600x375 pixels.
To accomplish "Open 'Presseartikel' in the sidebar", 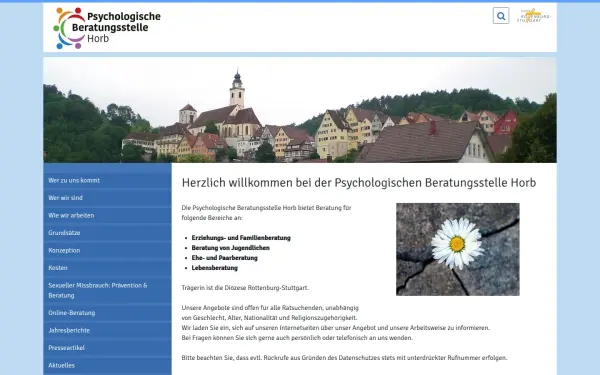I will click(108, 348).
